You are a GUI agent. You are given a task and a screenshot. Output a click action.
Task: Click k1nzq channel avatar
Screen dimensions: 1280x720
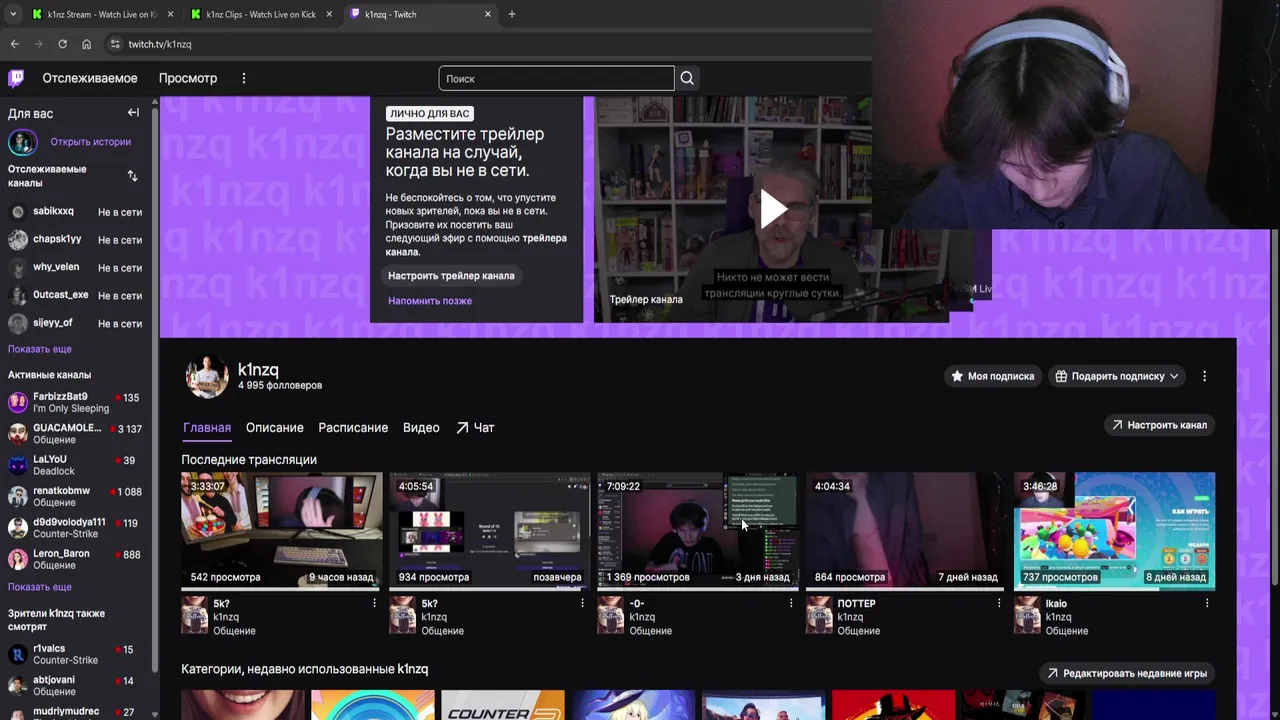coord(207,377)
